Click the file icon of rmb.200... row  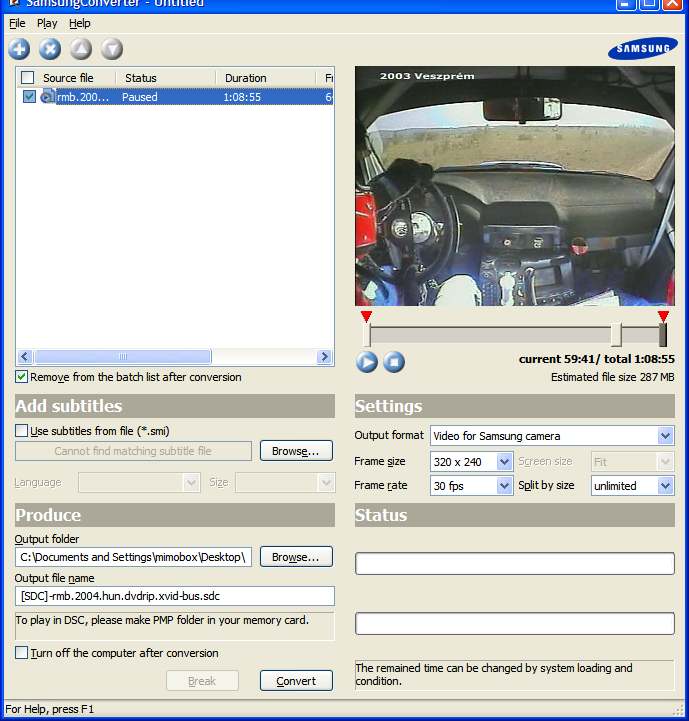point(47,97)
